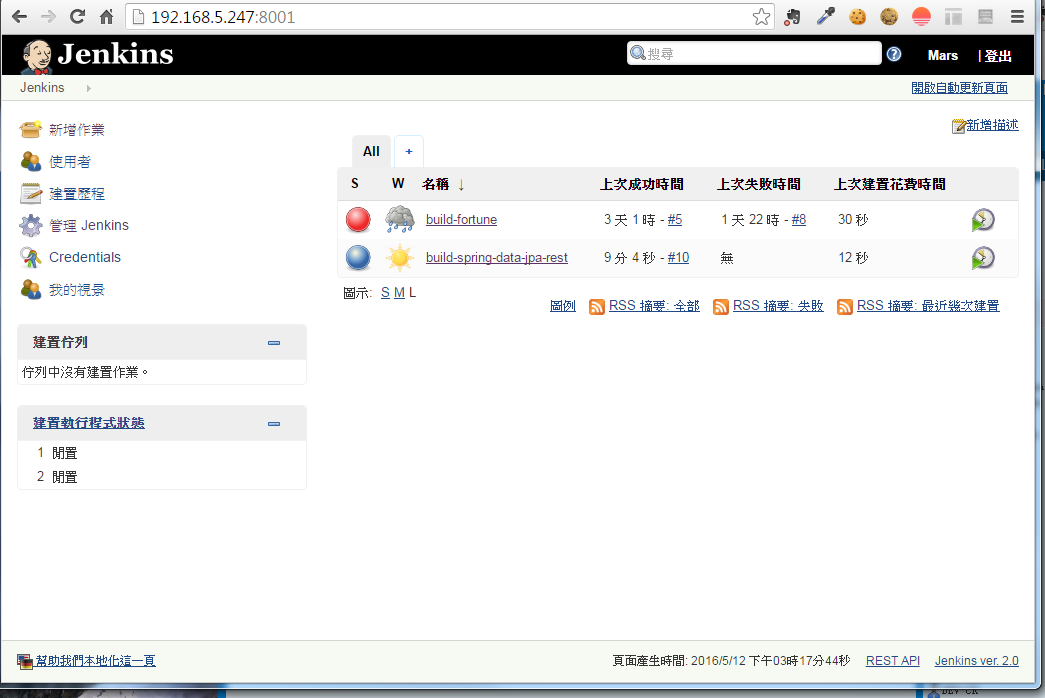Click the 新增作業 box icon
Screen dimensions: 1045x698
[x=31, y=129]
